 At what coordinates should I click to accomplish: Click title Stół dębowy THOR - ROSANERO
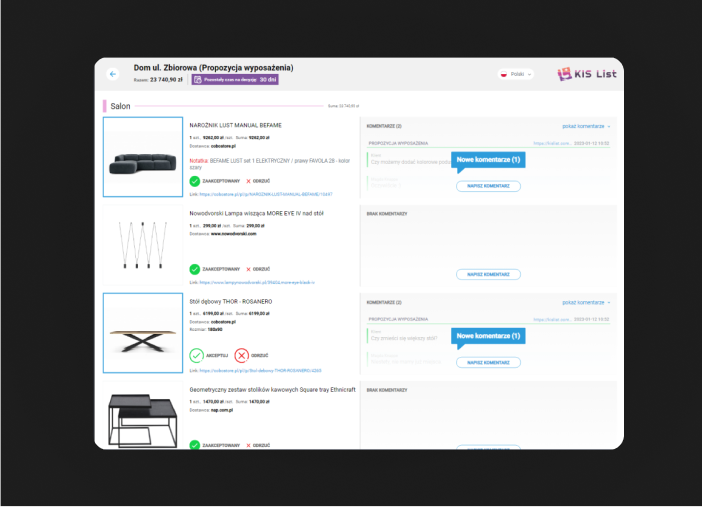(x=231, y=302)
